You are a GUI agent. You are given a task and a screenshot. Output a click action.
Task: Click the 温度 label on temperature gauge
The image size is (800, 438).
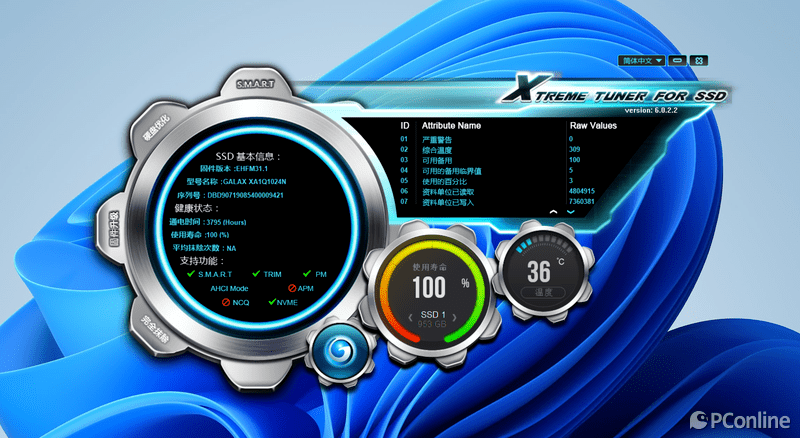coord(543,292)
